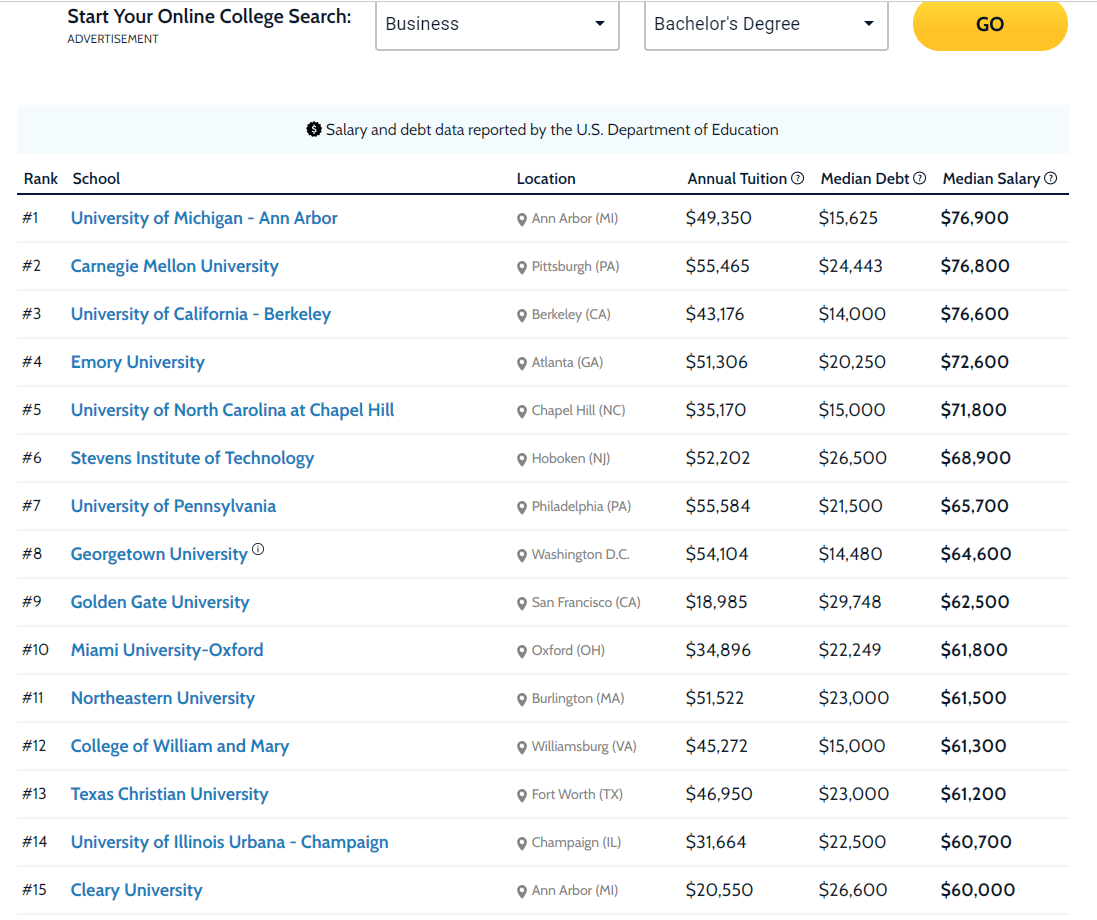Viewport: 1097px width, 920px height.
Task: Click the location pin beside Berkeley (CA)
Action: click(x=522, y=316)
